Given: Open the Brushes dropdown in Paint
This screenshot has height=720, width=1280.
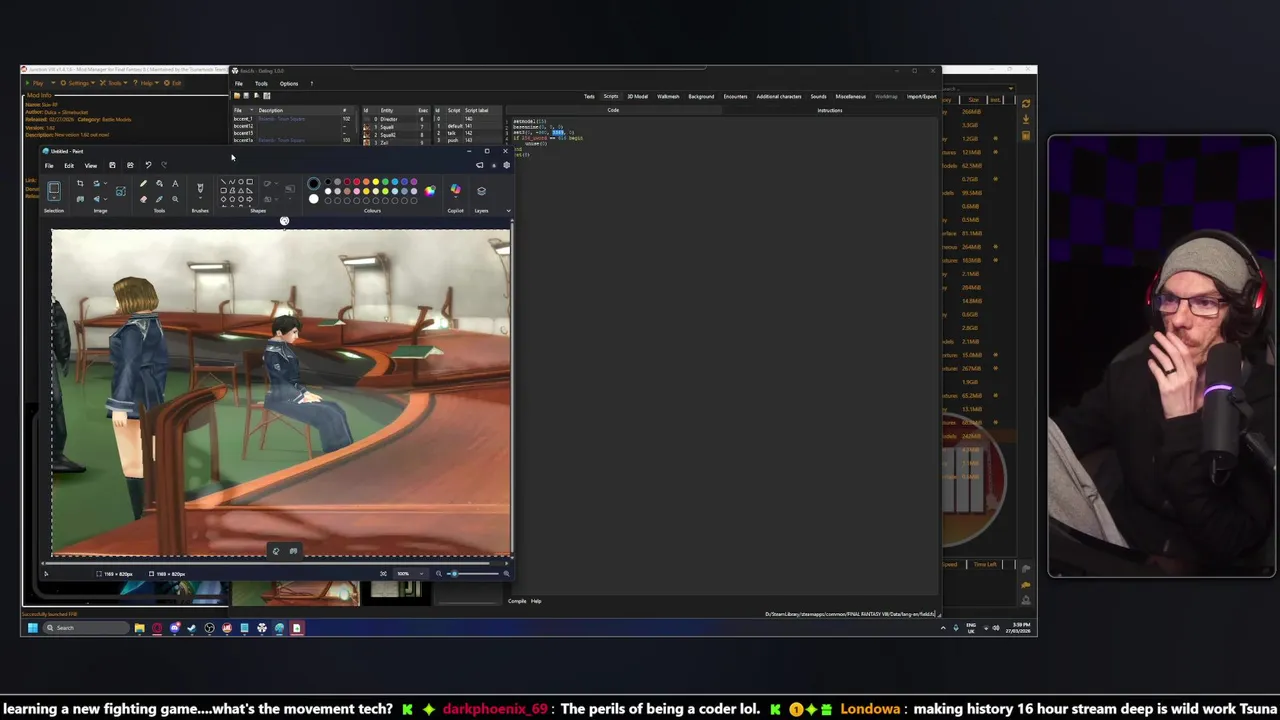Looking at the screenshot, I should (200, 198).
